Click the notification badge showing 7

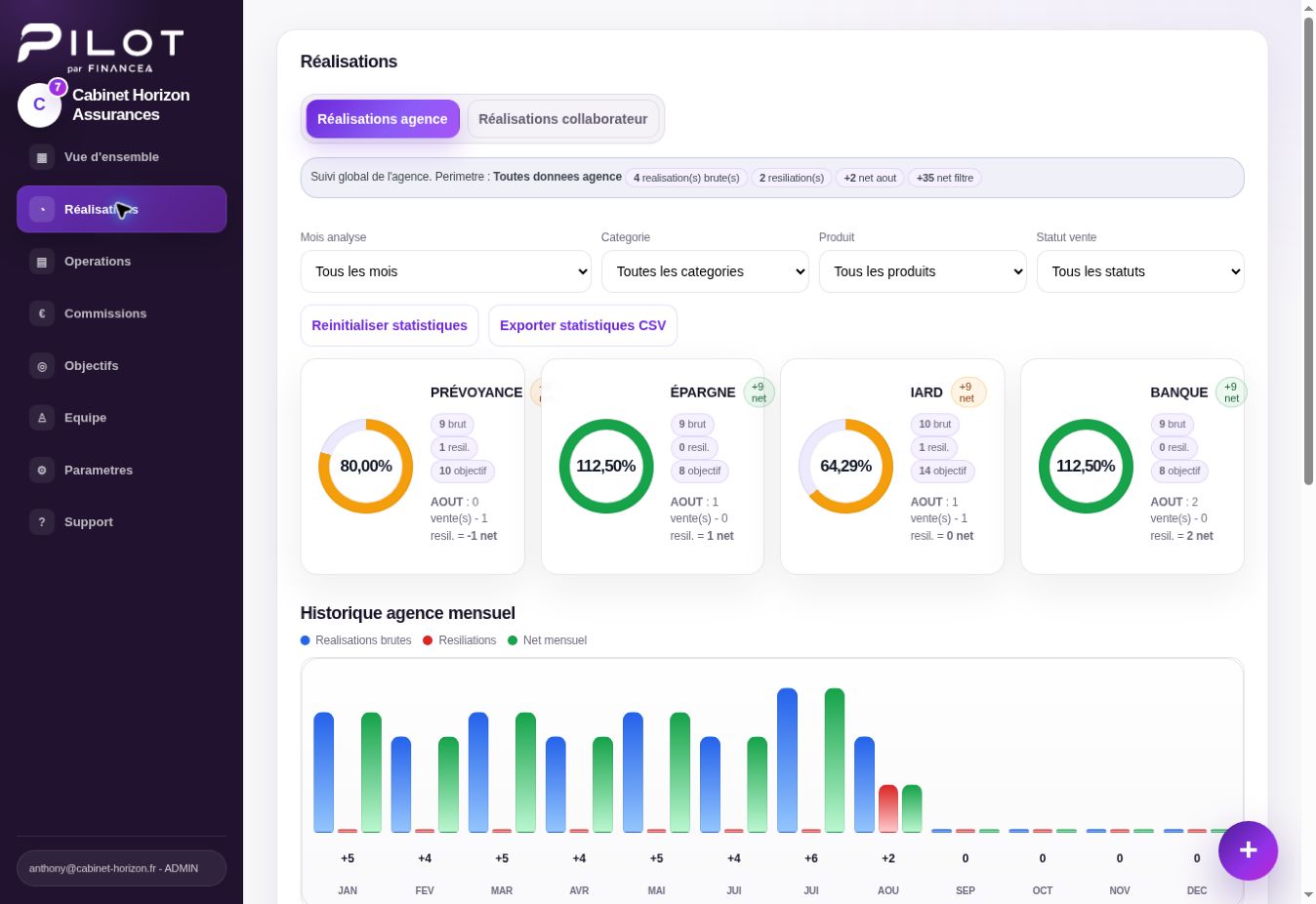58,87
